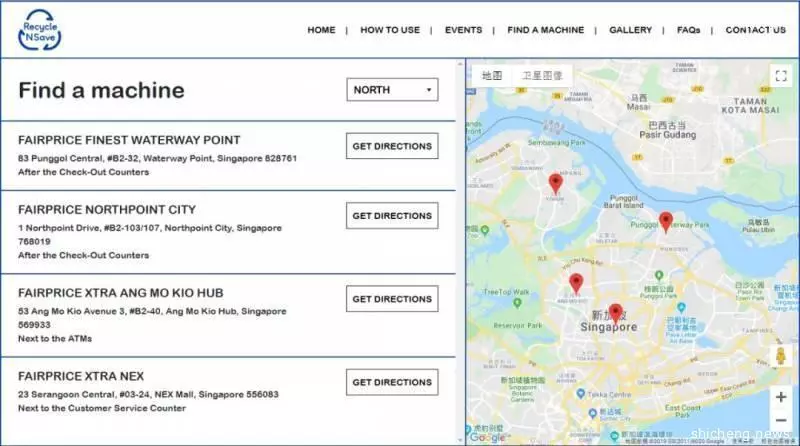Viewport: 800px width, 446px height.
Task: Click the Google logo on map
Action: tap(487, 437)
